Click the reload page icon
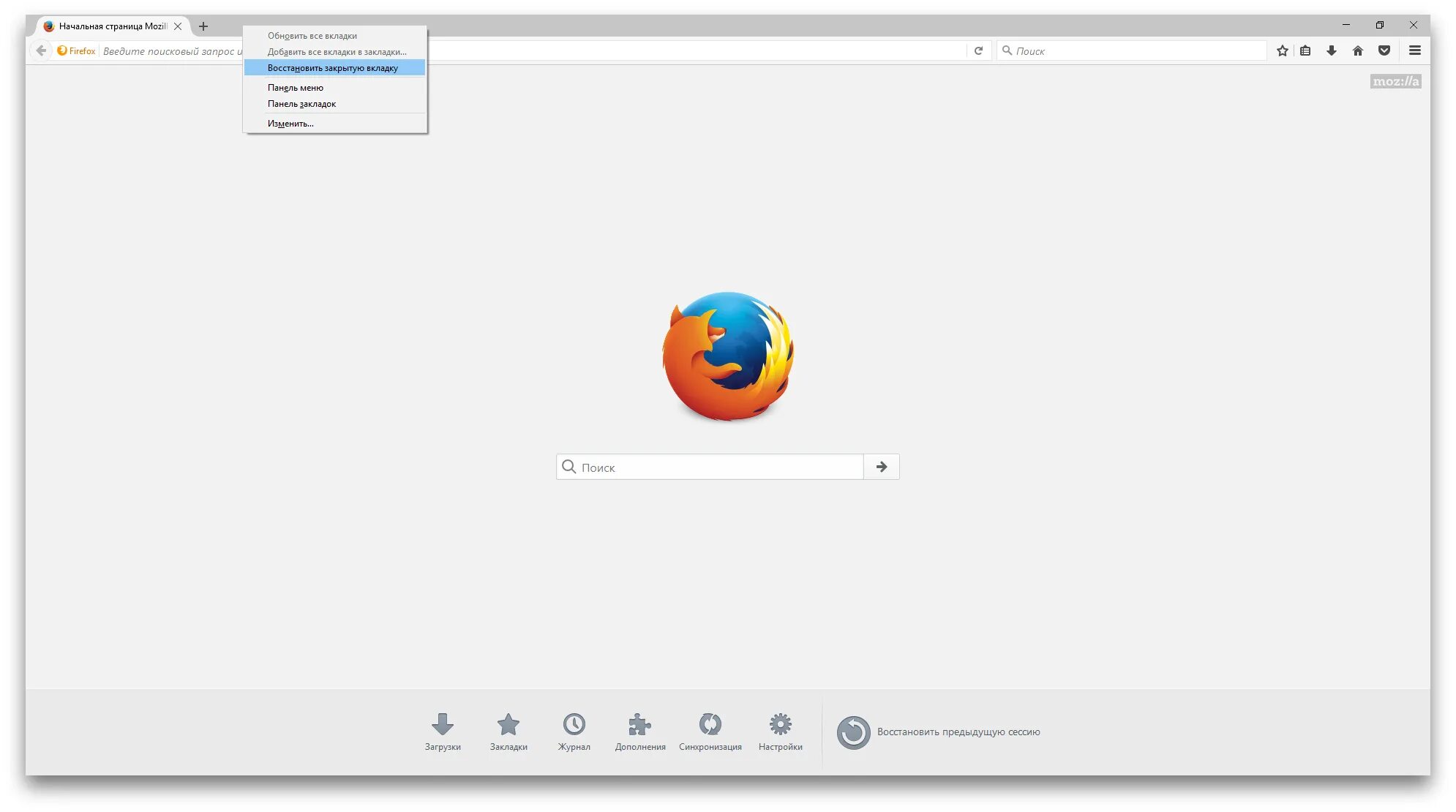Image resolution: width=1456 pixels, height=812 pixels. 978,50
